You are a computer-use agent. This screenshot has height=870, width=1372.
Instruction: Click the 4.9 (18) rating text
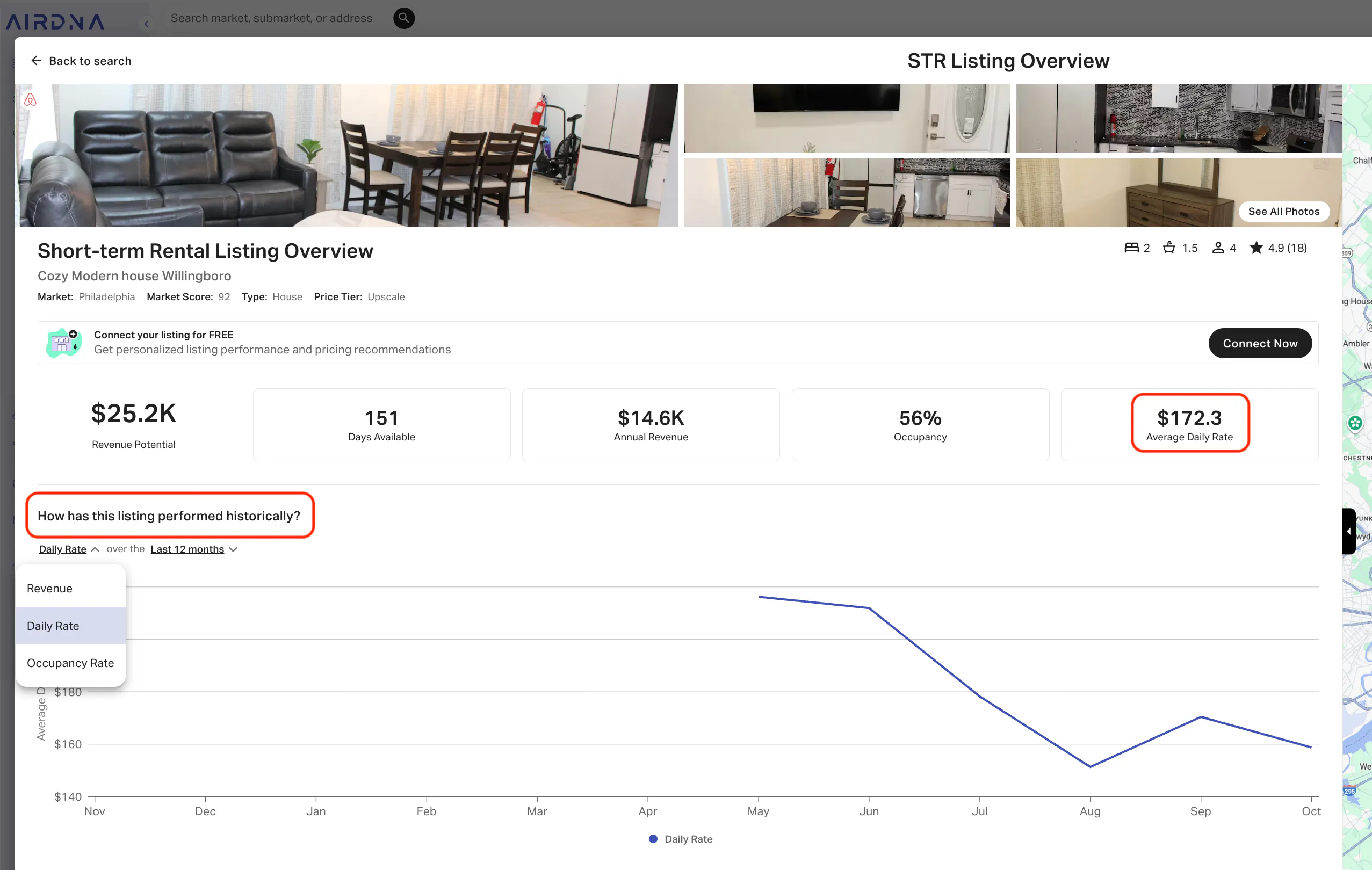1288,248
